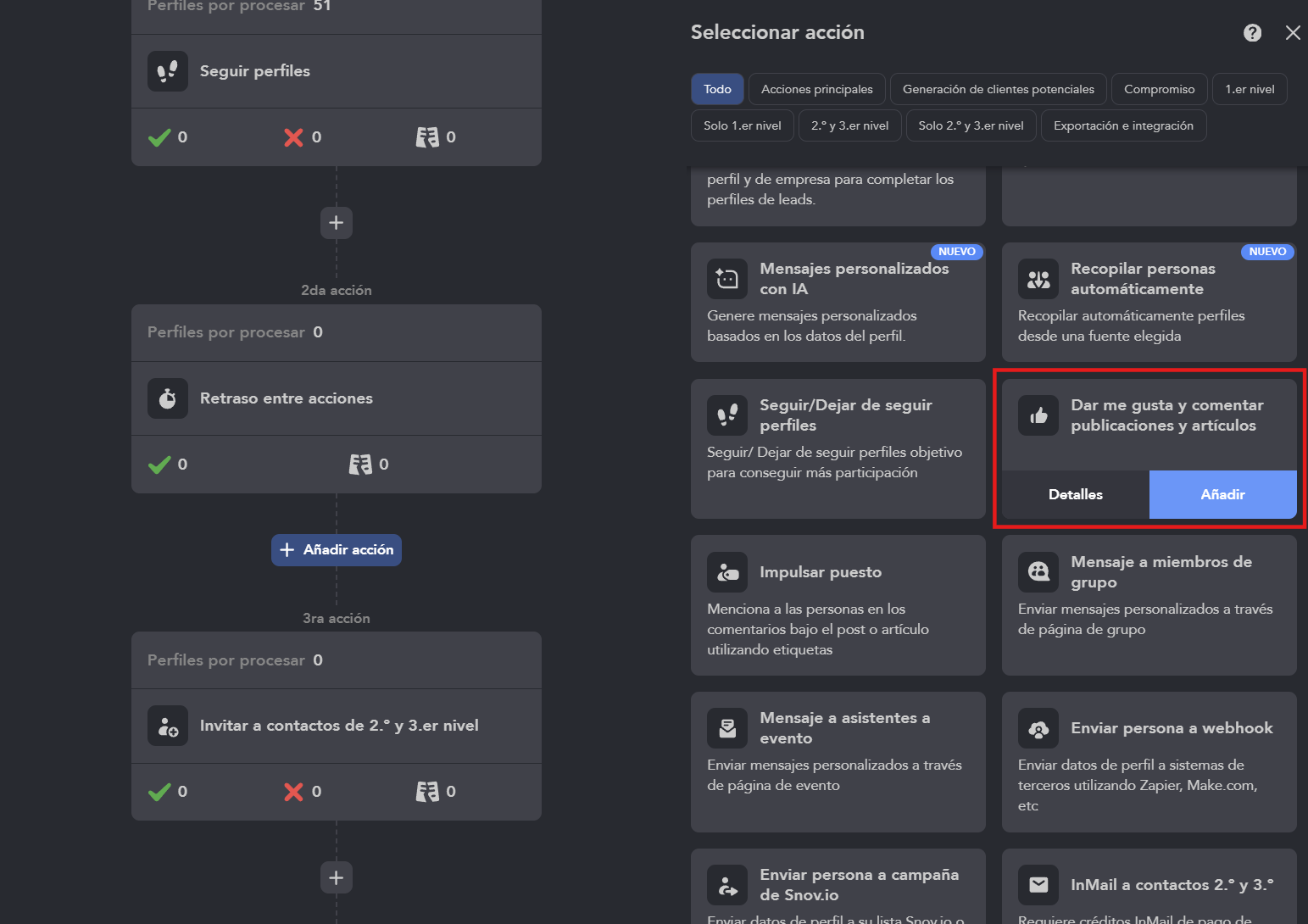Click the help question mark icon
The image size is (1308, 924).
tap(1252, 32)
